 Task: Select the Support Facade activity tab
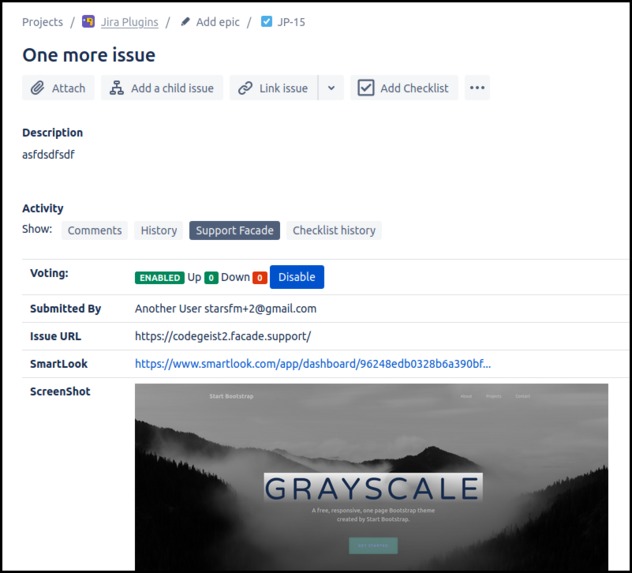click(235, 230)
